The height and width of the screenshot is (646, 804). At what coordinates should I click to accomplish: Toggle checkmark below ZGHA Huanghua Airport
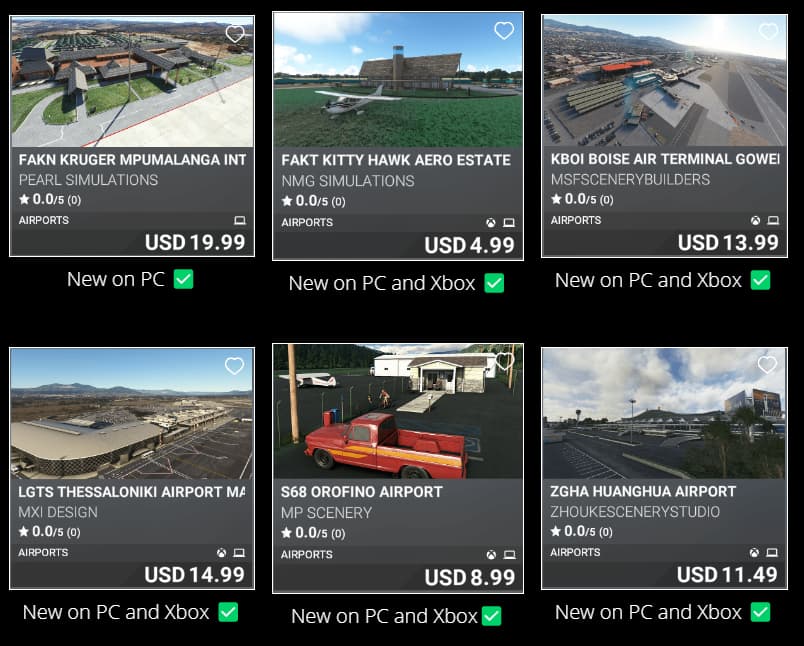(760, 612)
